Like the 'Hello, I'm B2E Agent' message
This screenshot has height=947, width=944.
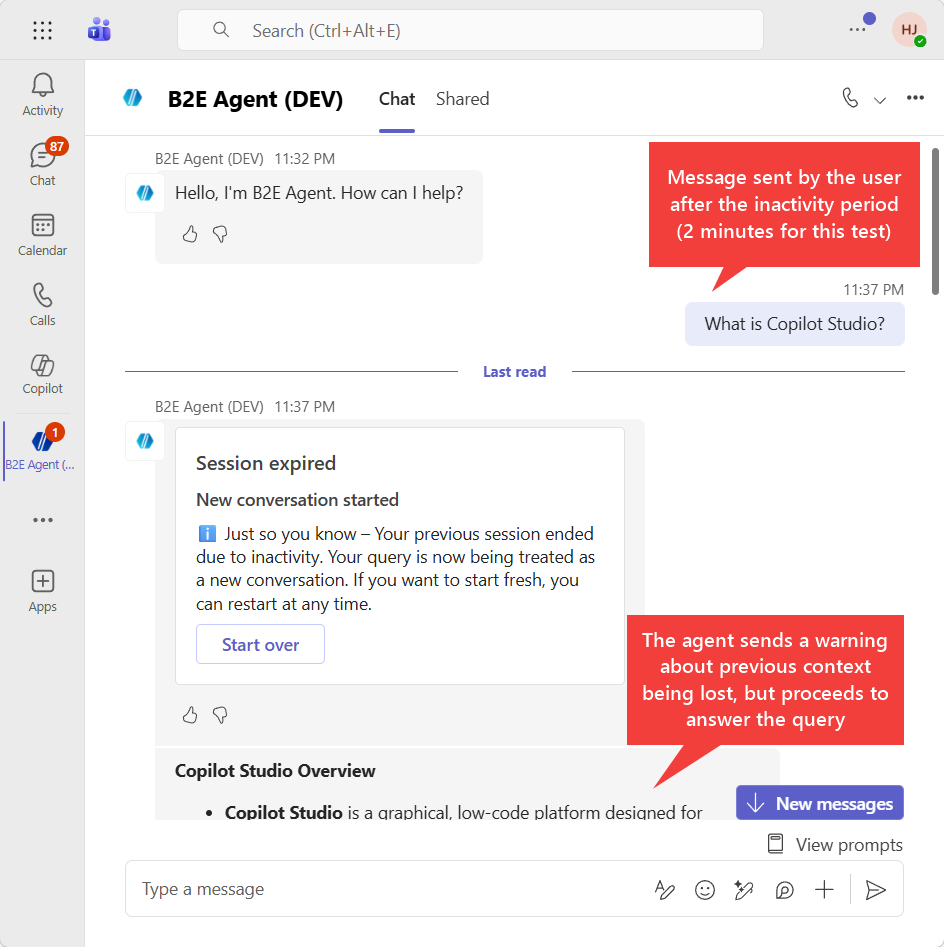point(190,234)
